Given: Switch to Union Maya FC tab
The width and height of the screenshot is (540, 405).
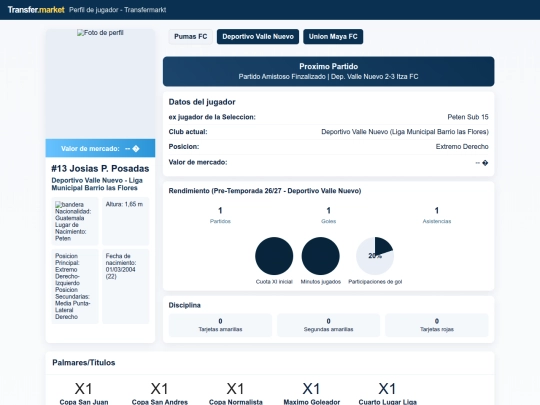Looking at the screenshot, I should coord(333,37).
